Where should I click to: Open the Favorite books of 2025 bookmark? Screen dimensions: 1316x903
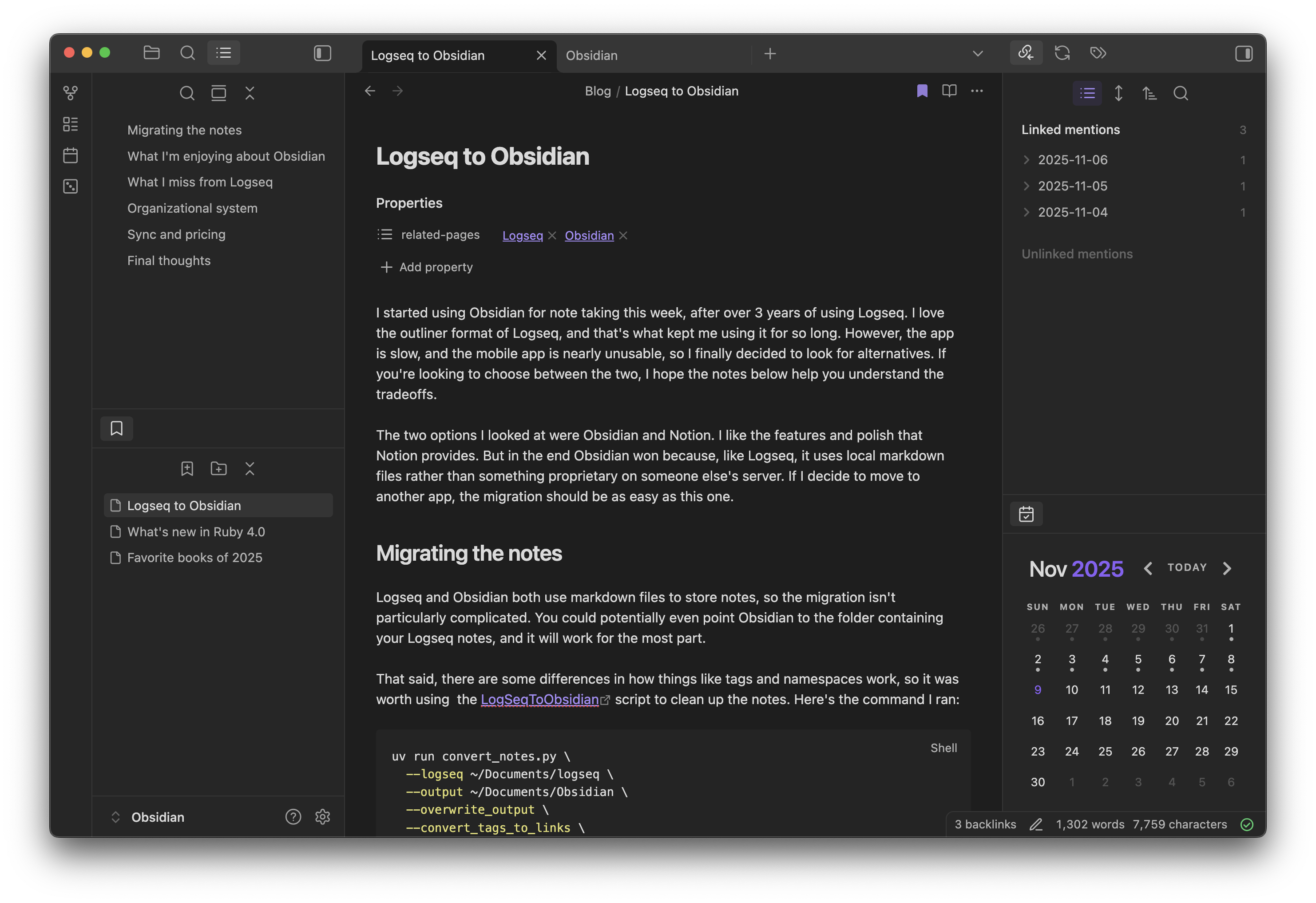[x=194, y=558]
